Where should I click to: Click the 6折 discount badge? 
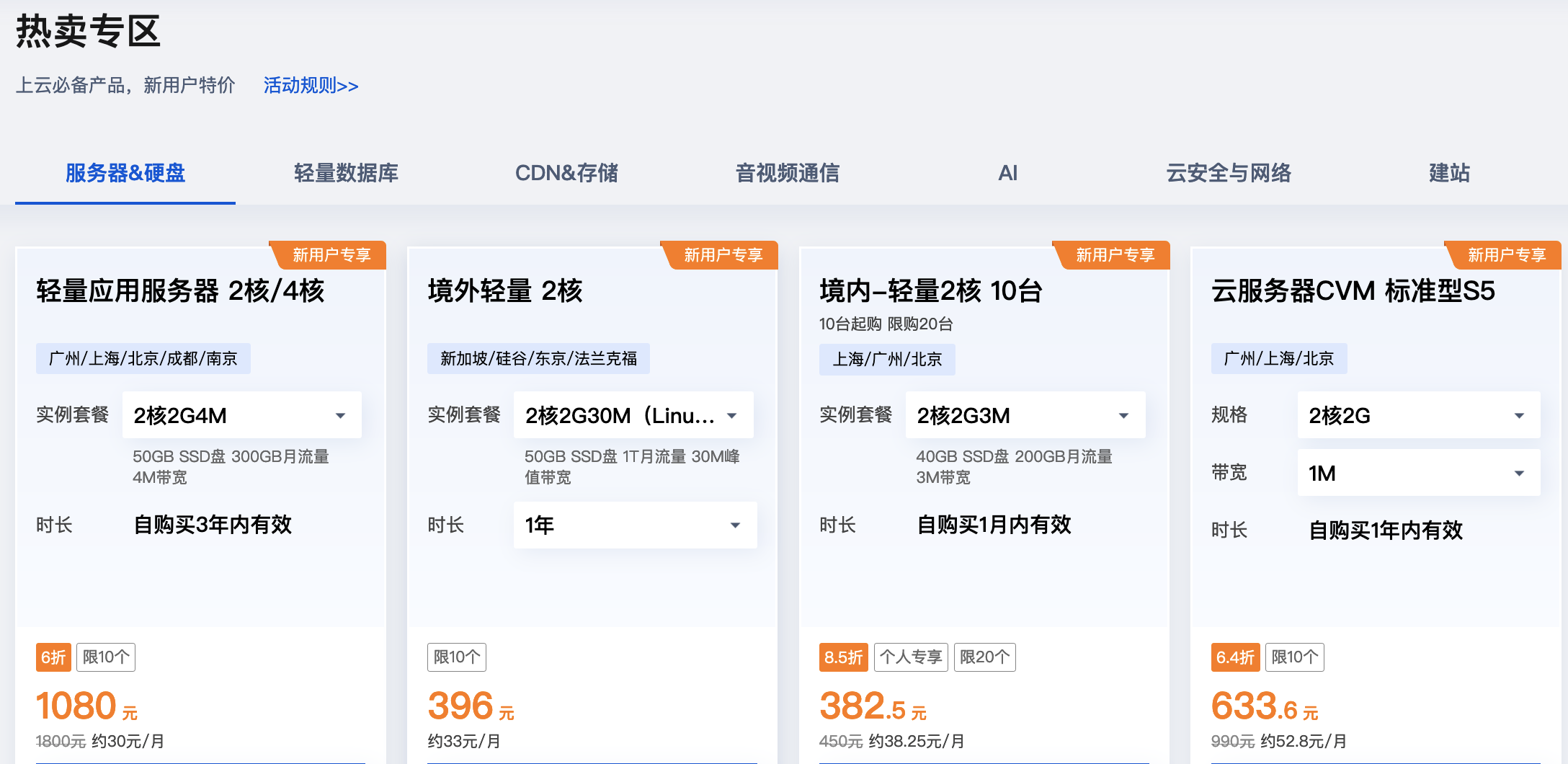coord(53,657)
